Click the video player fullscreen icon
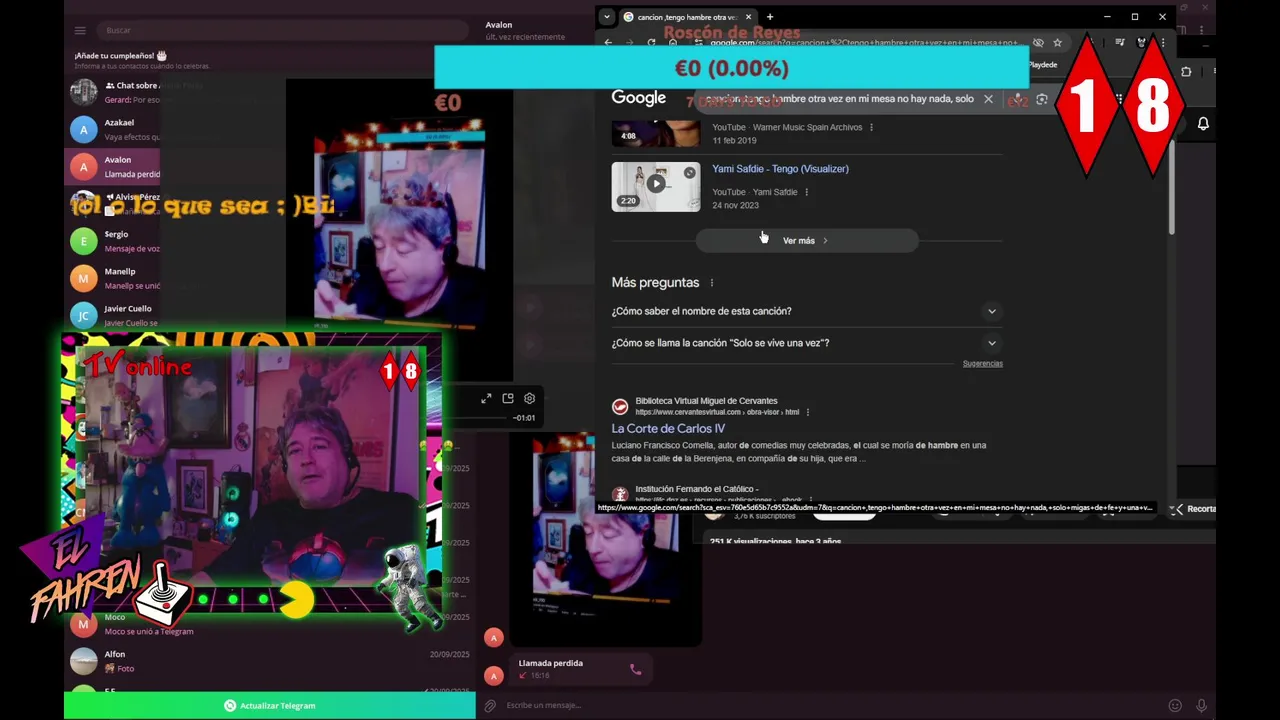Screen dimensions: 1280x720 (486, 398)
